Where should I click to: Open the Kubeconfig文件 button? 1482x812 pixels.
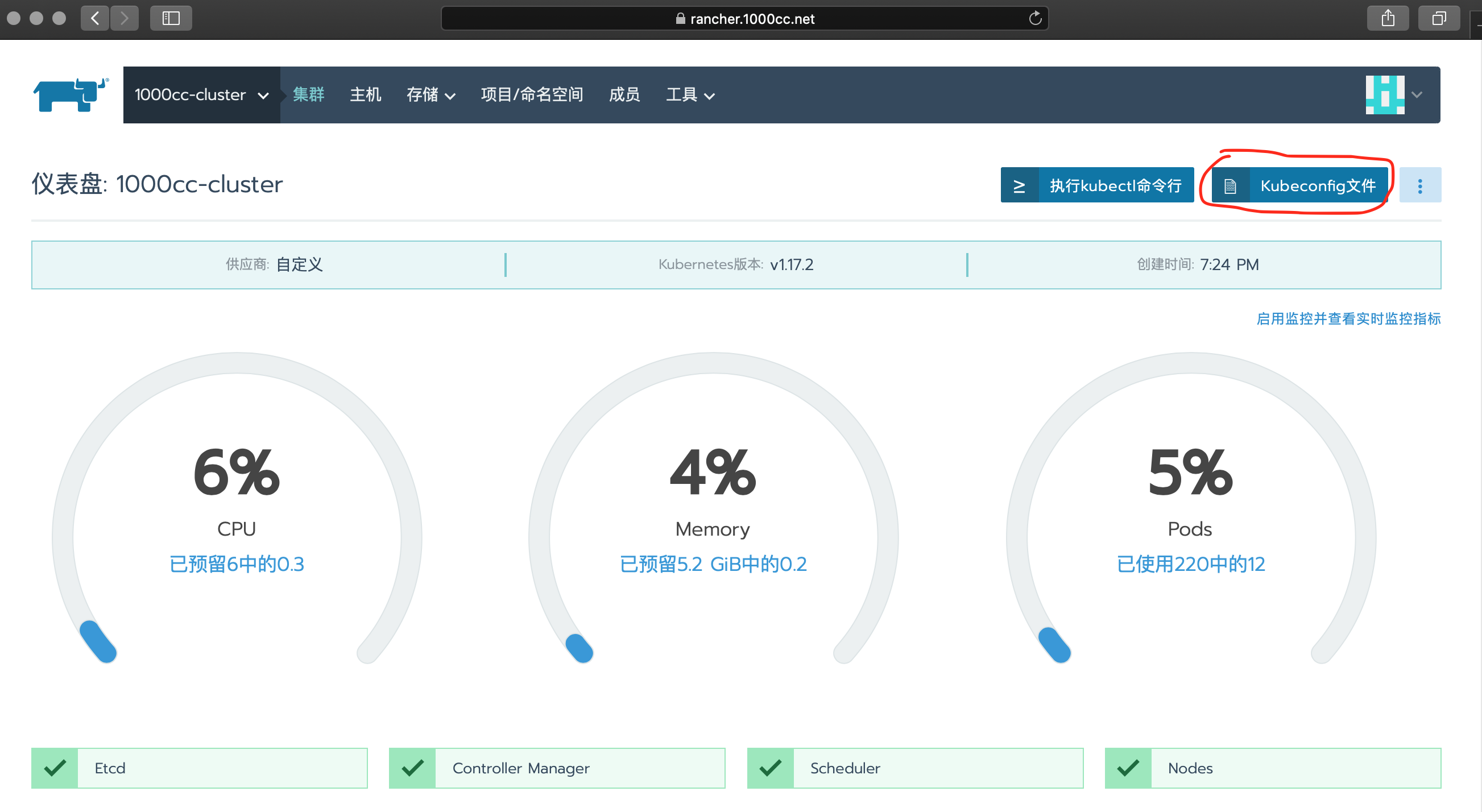point(1299,185)
